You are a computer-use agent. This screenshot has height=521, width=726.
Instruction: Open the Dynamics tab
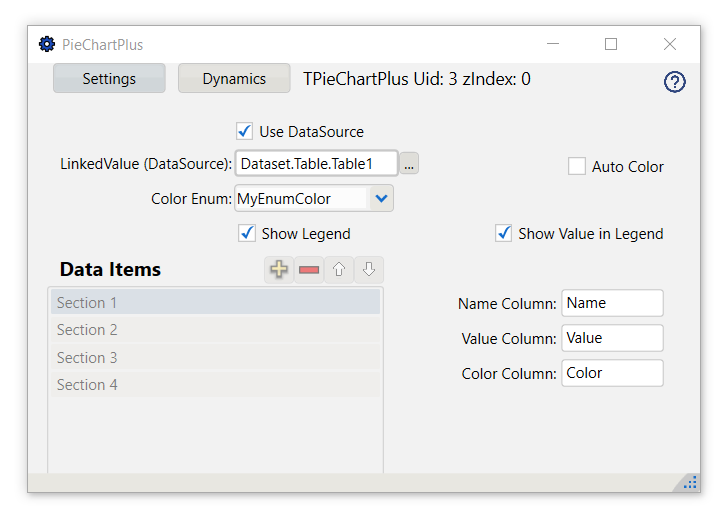pos(234,79)
